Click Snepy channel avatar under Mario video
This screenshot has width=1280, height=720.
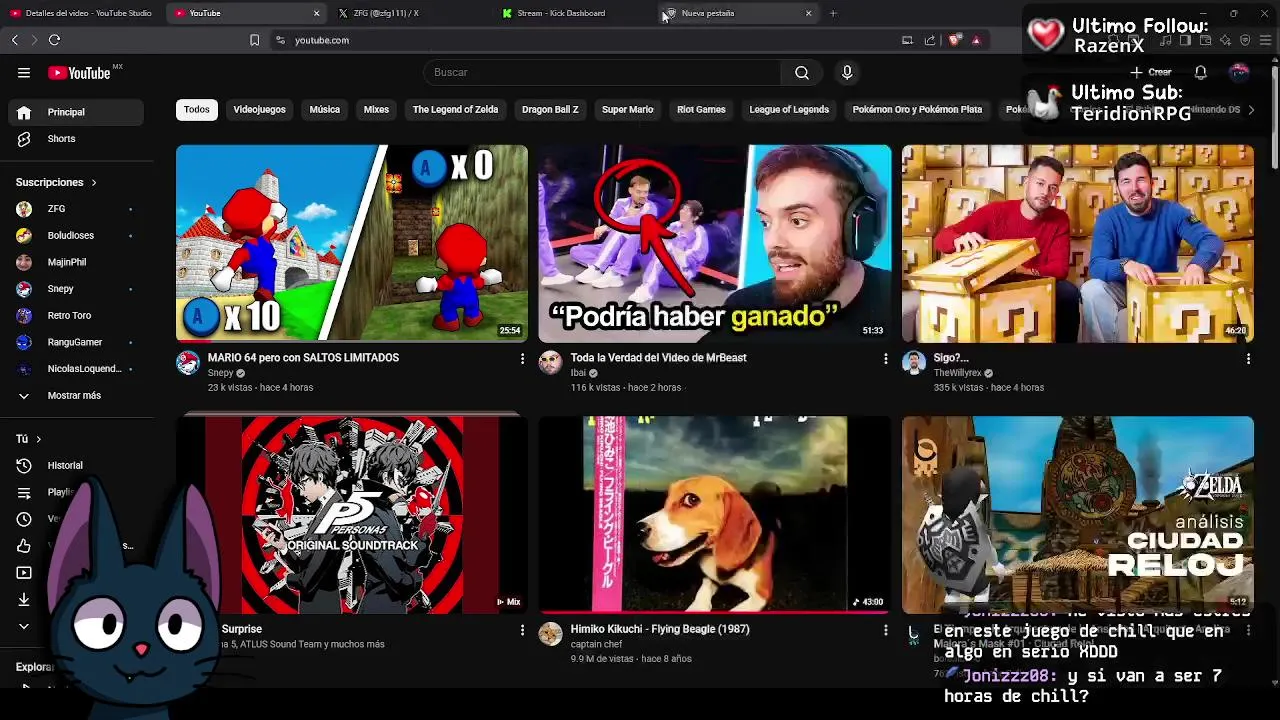tap(188, 363)
